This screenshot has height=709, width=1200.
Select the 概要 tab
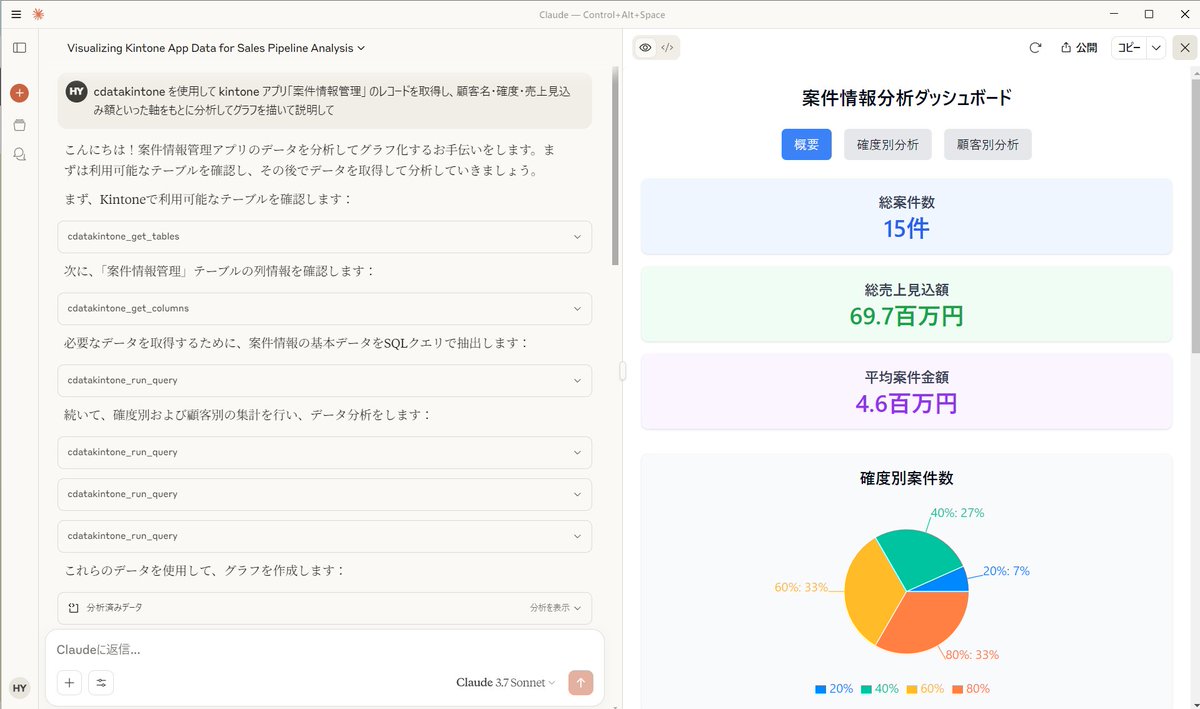[806, 144]
